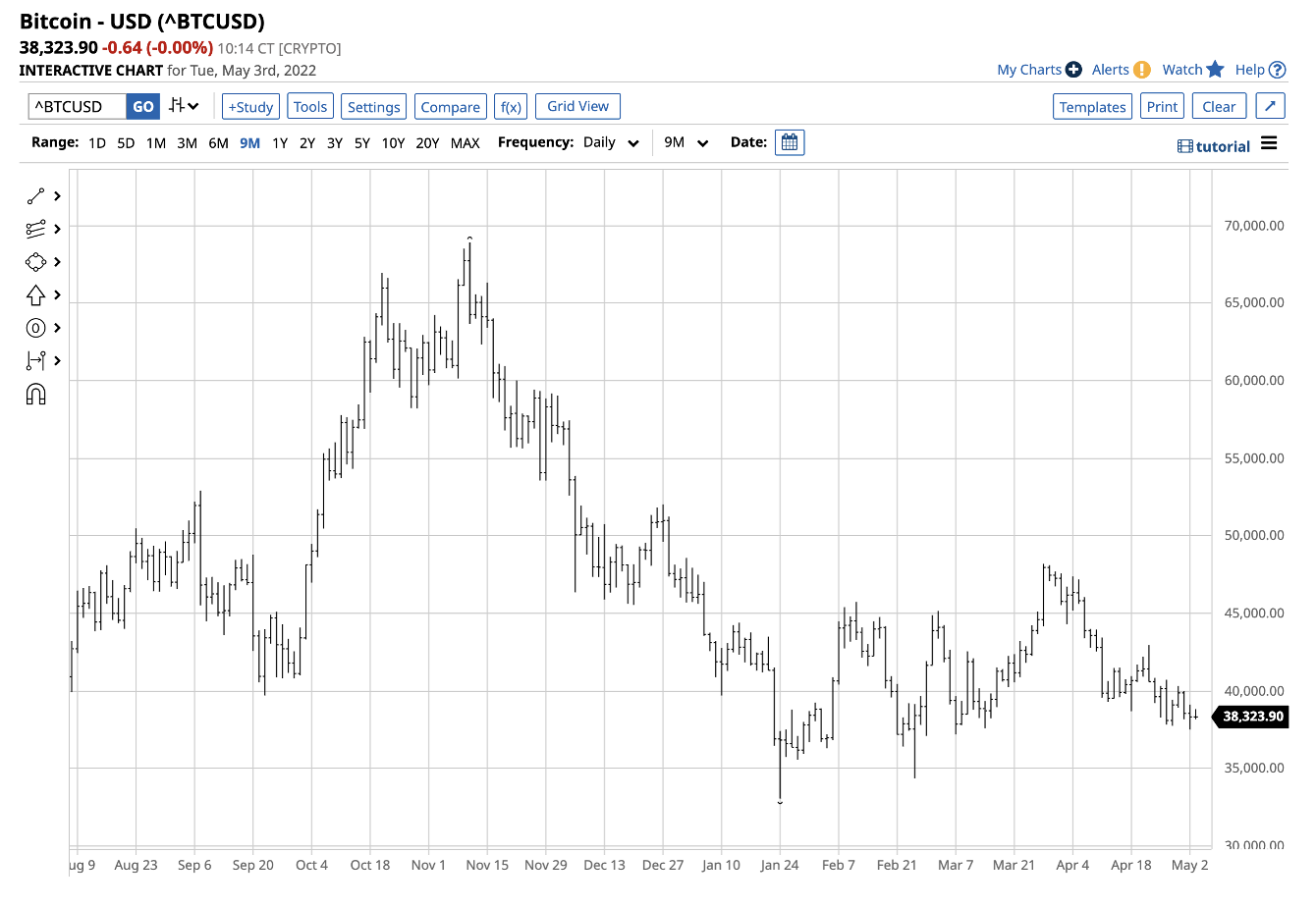Open the Date calendar picker
1316x907 pixels.
tap(790, 142)
